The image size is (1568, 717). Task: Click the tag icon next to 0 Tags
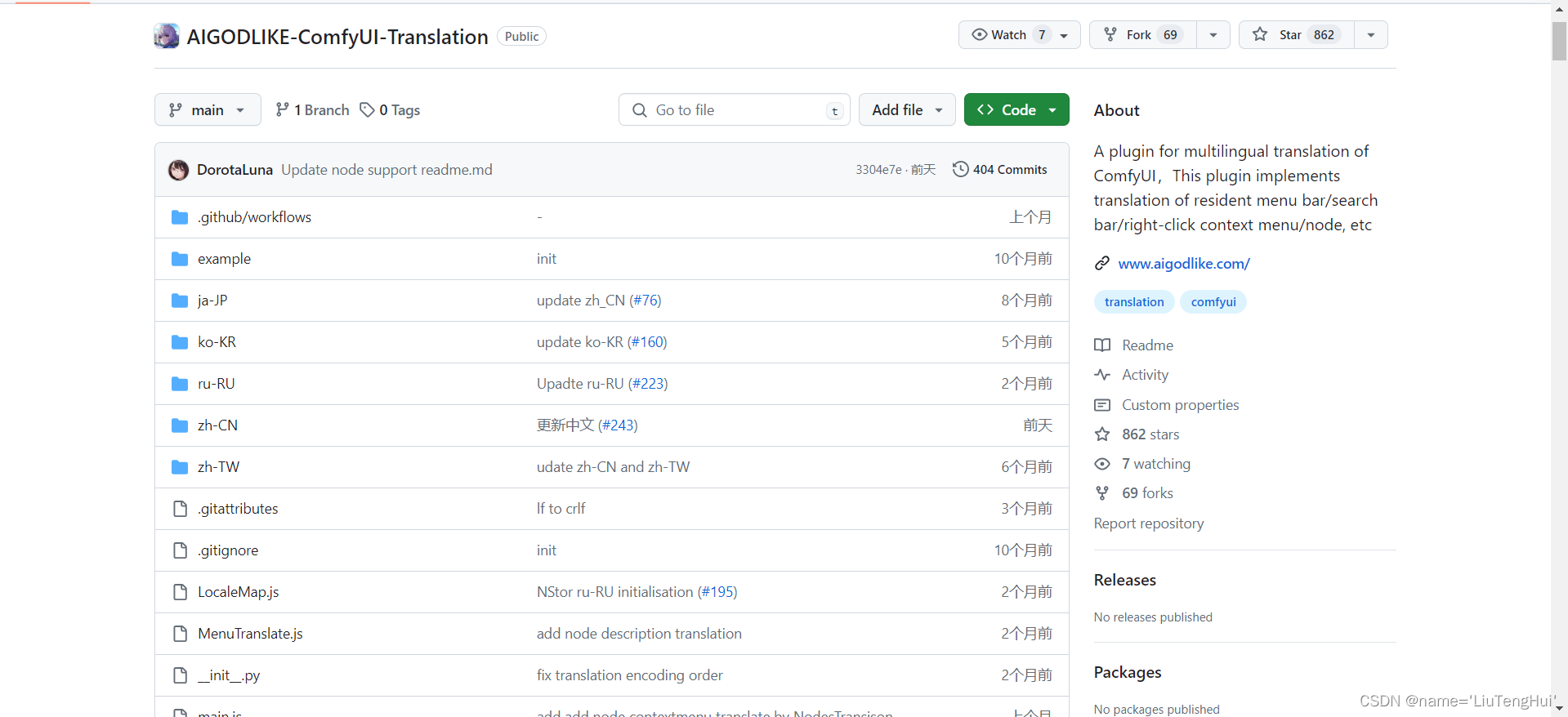[x=368, y=109]
